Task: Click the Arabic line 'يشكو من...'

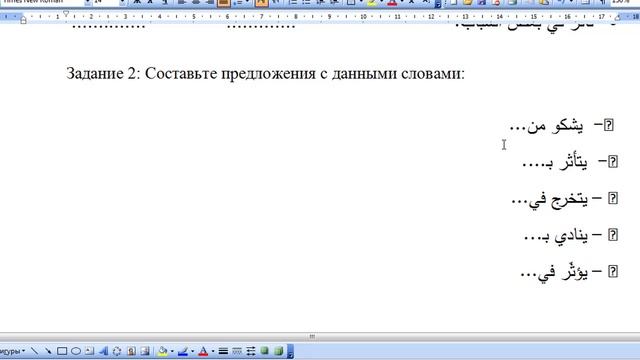Action: [547, 126]
